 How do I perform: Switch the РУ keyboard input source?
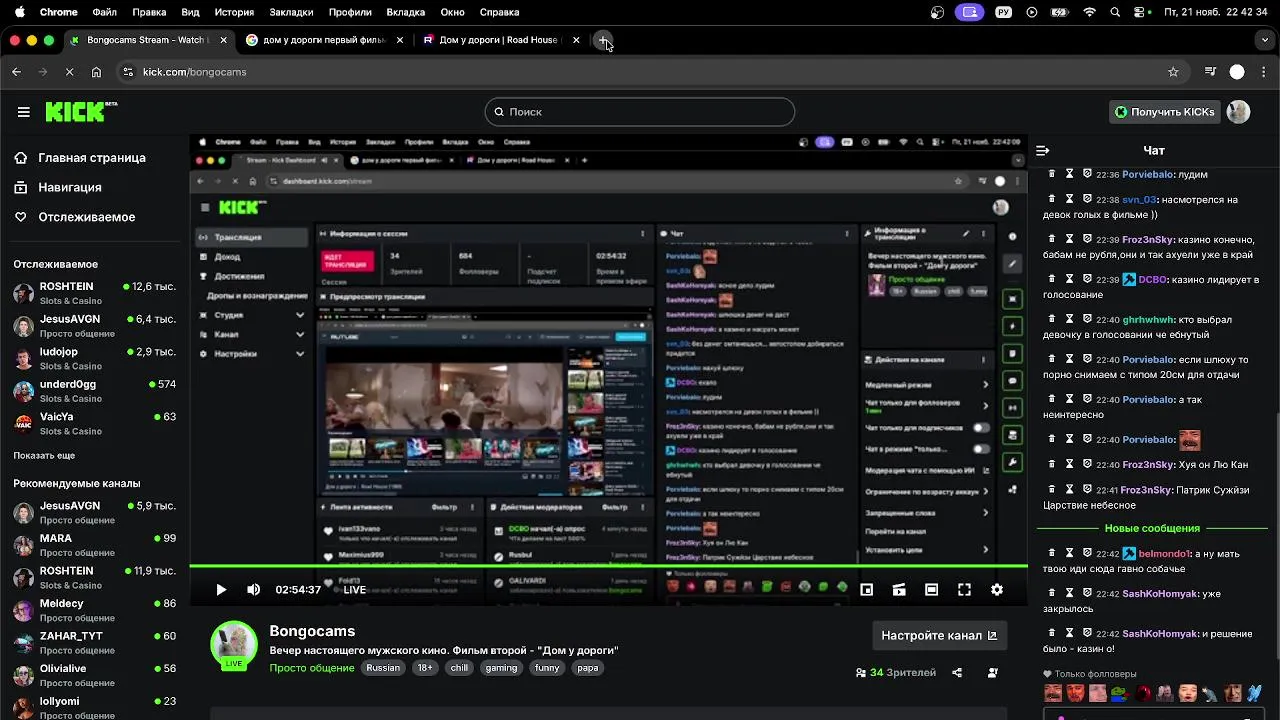[1004, 12]
